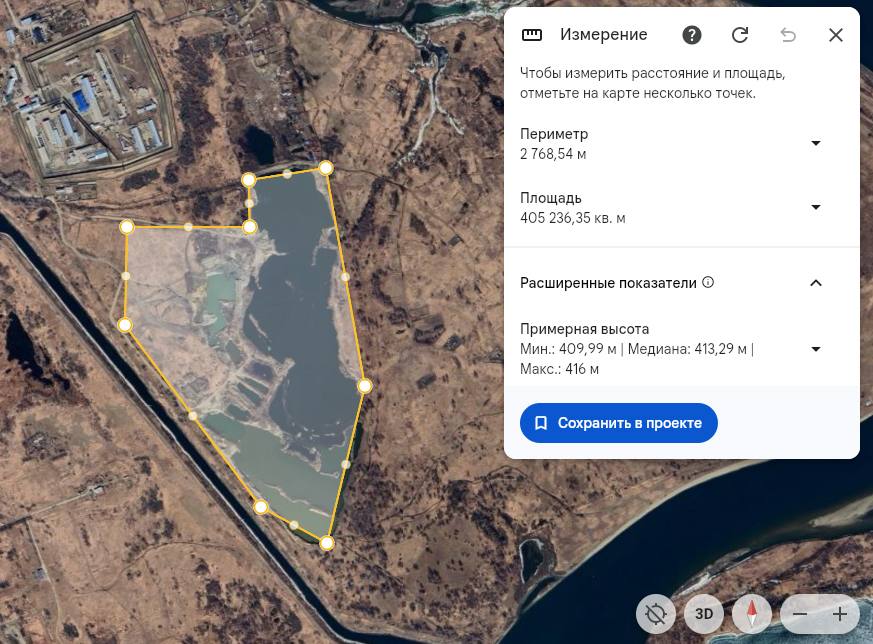This screenshot has width=873, height=644.
Task: Open the measurement help question mark icon
Action: (692, 35)
